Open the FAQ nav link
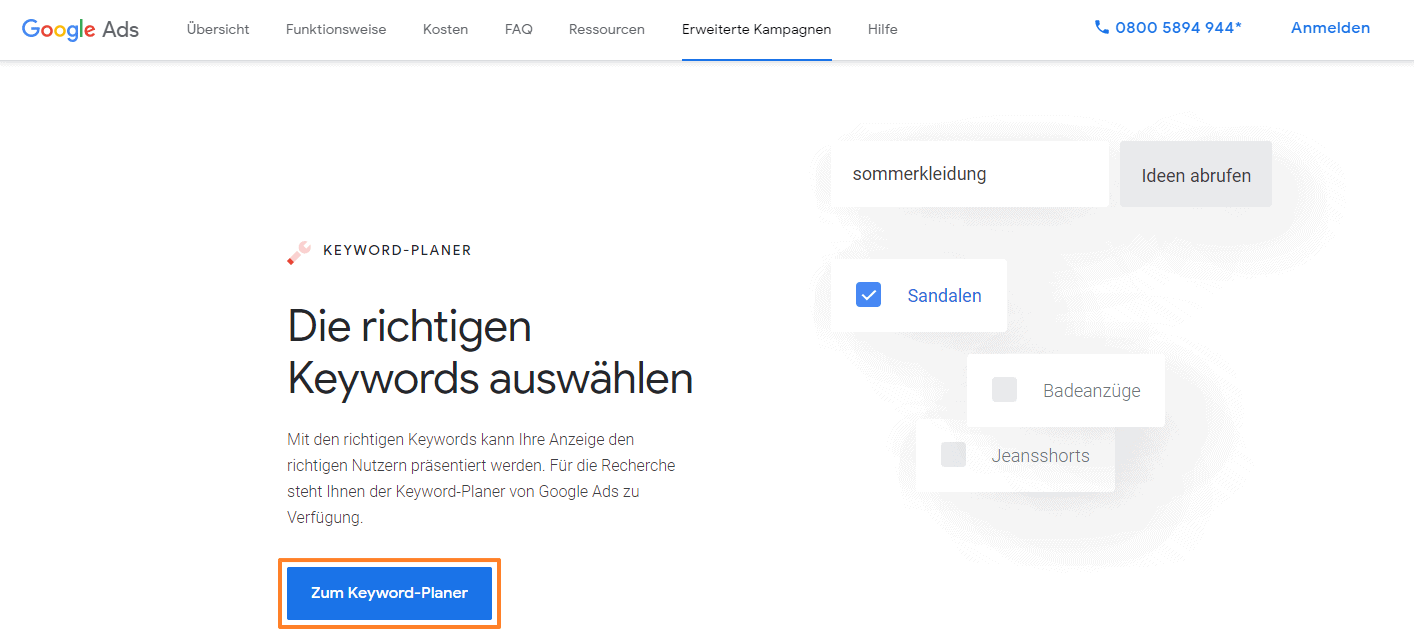1414x640 pixels. click(519, 29)
